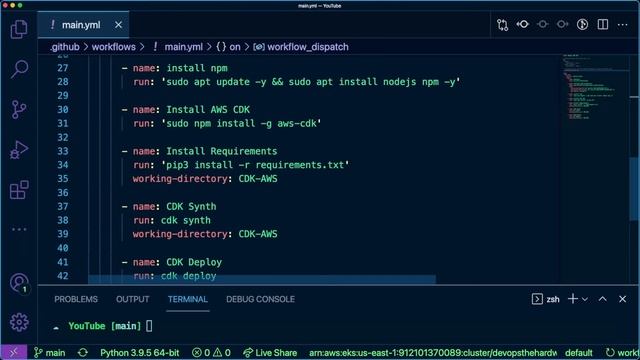
Task: Select the main.yml tab
Action: point(84,25)
